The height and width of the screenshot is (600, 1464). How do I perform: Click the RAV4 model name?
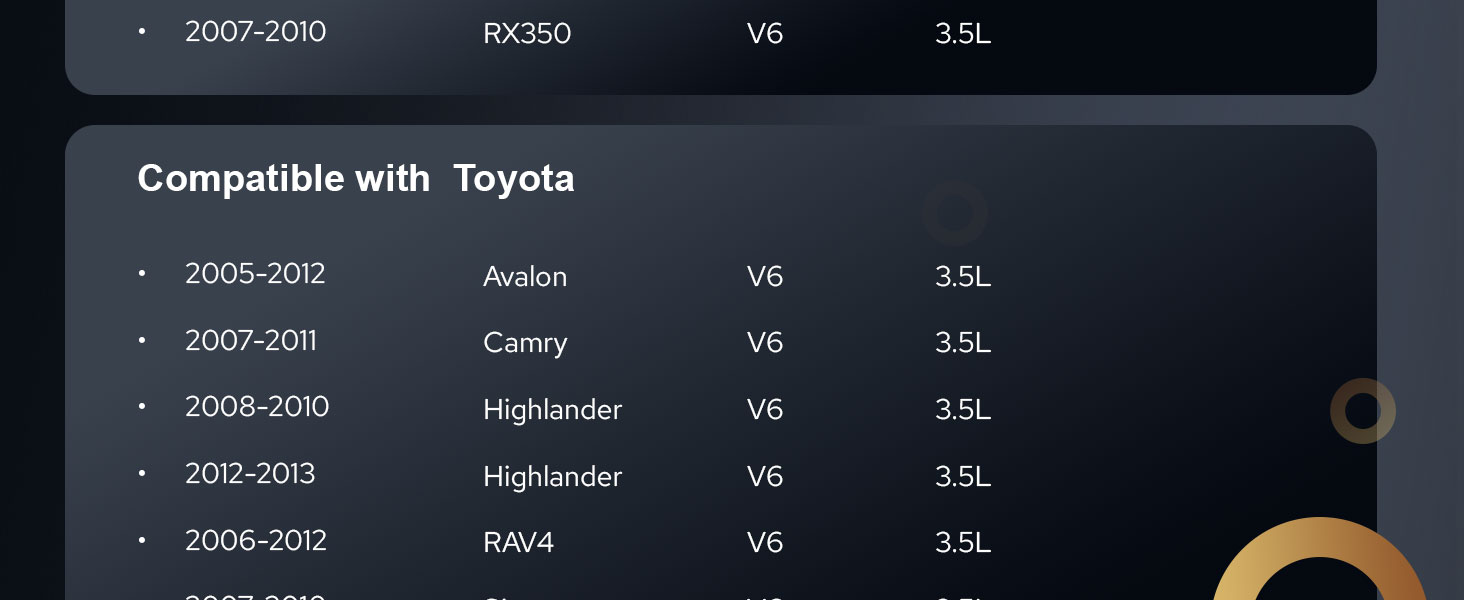coord(518,543)
